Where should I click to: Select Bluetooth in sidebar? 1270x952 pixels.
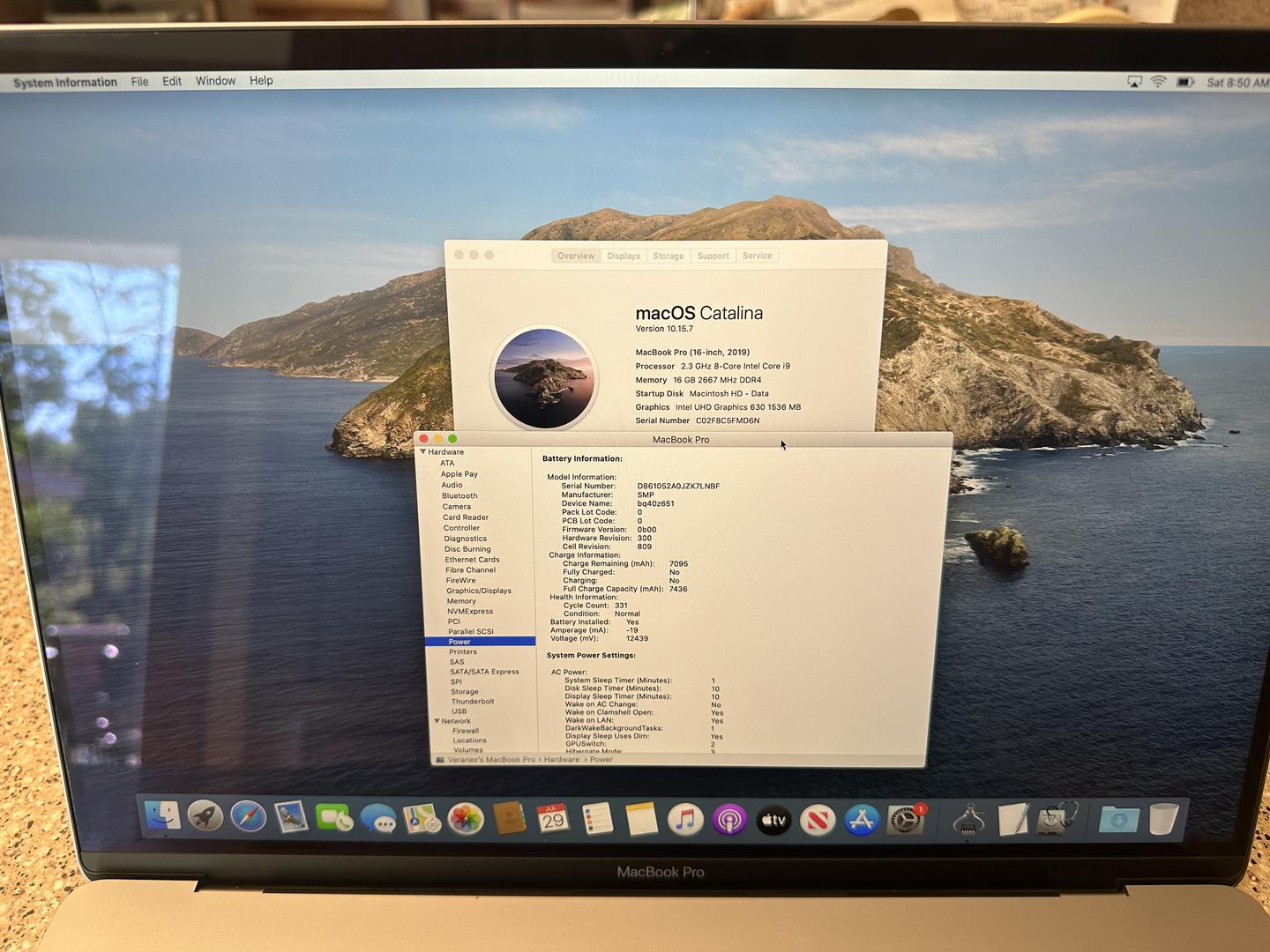(459, 496)
